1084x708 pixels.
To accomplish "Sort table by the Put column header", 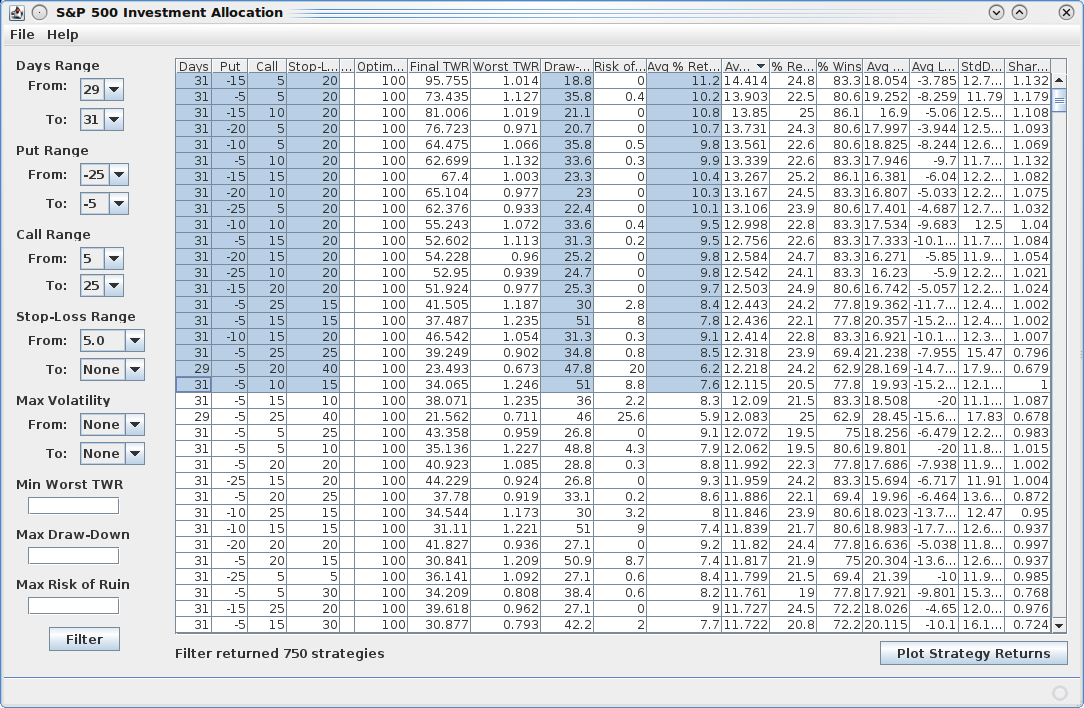I will (x=230, y=66).
